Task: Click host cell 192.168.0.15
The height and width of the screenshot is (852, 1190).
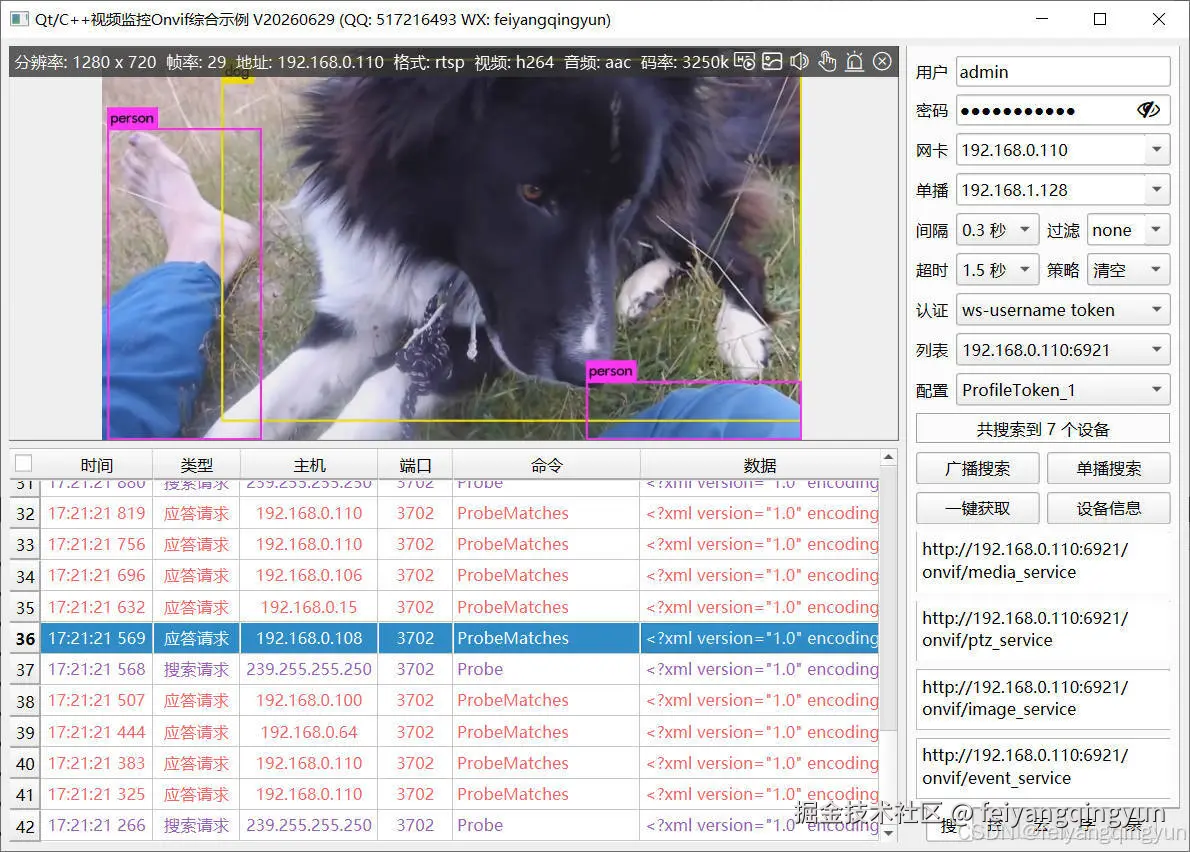Action: (x=309, y=607)
